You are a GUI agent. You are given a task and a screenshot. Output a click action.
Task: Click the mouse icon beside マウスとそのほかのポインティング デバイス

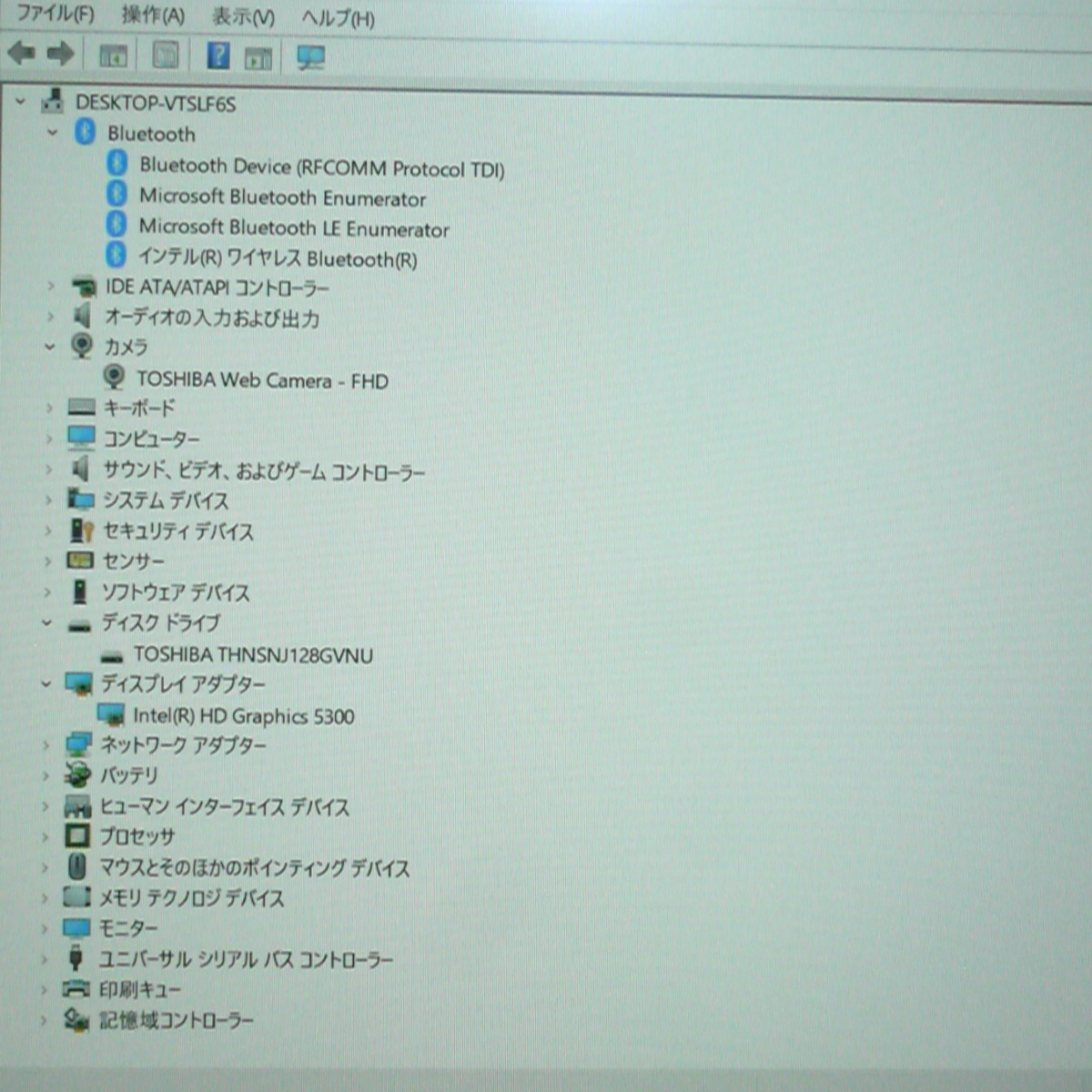tap(77, 867)
